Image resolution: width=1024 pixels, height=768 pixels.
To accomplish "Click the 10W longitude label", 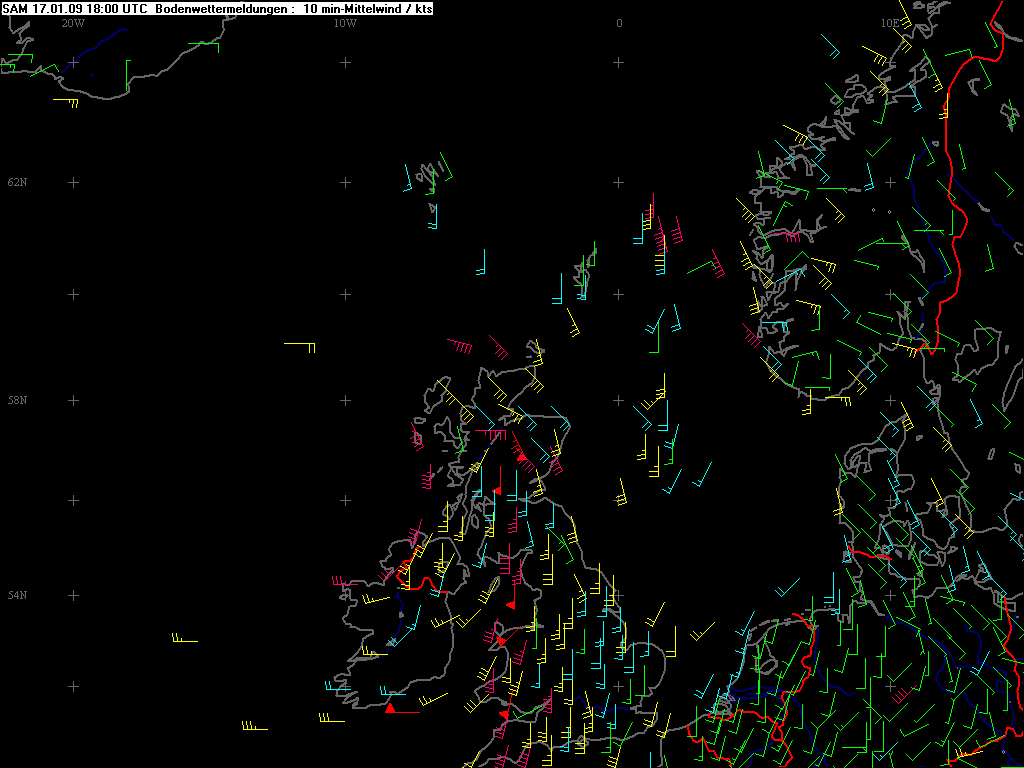I will [345, 24].
